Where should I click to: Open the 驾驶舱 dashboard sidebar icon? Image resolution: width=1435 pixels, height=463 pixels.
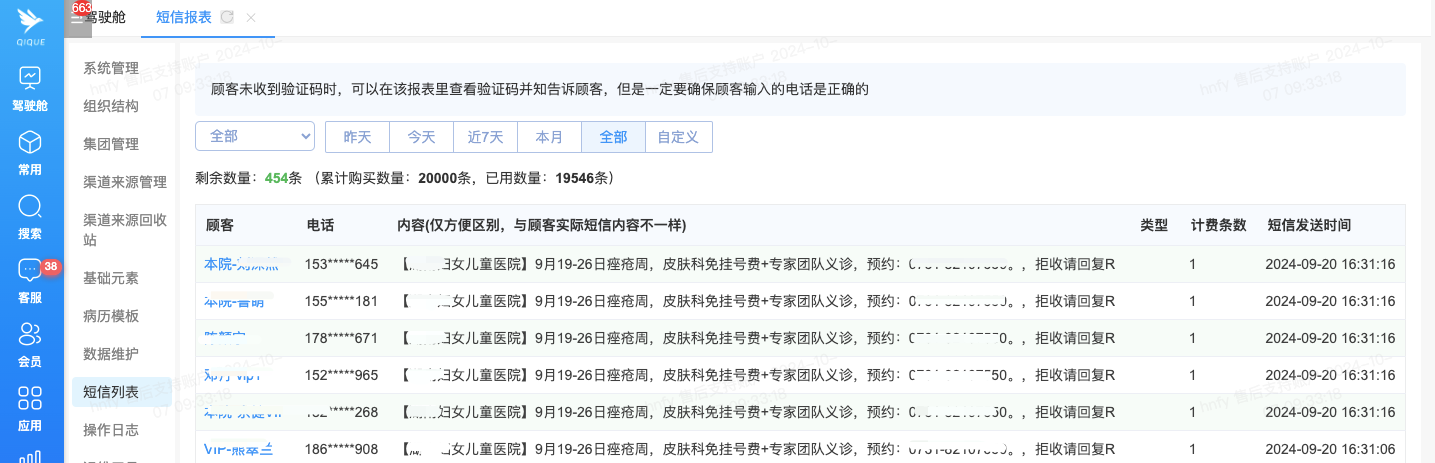[x=30, y=80]
